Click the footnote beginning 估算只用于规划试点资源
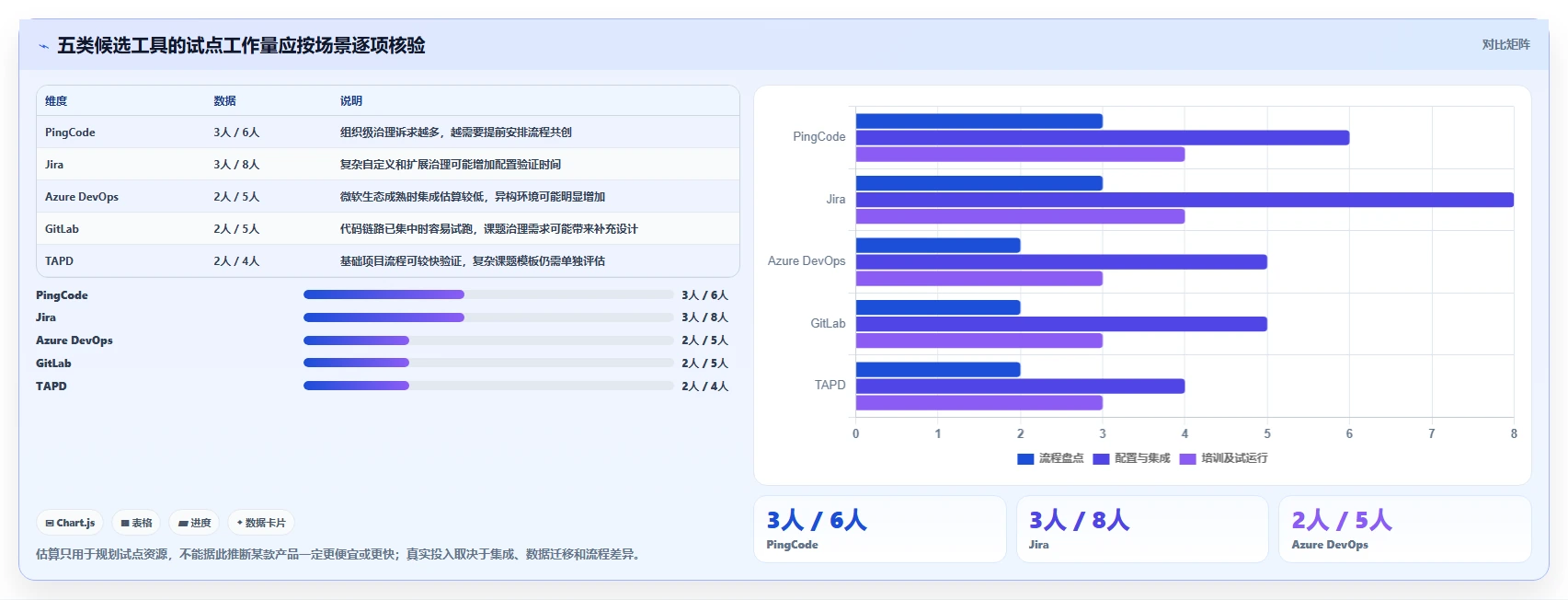Image resolution: width=1568 pixels, height=600 pixels. pyautogui.click(x=339, y=554)
